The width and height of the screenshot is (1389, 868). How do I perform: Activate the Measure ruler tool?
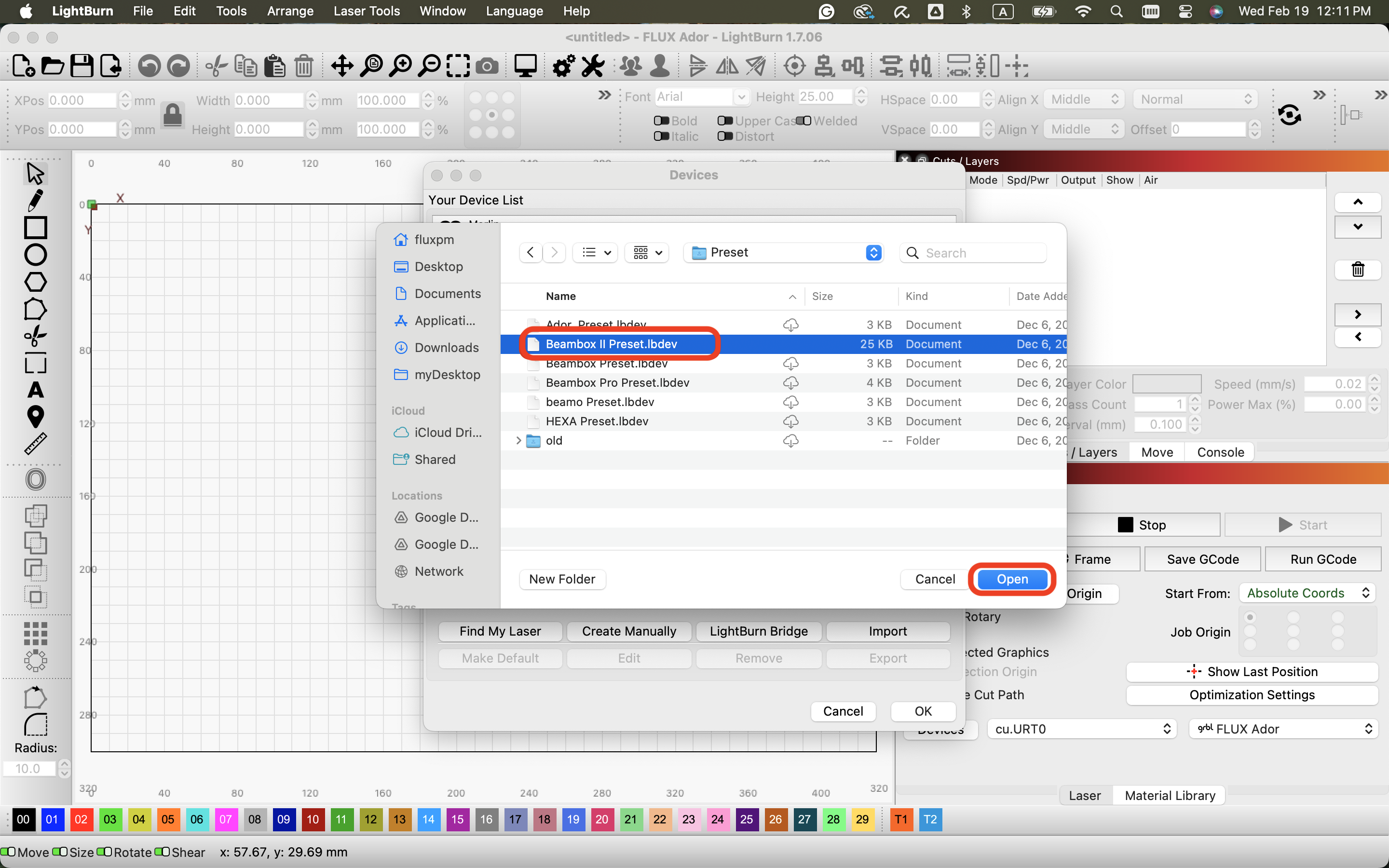pos(35,444)
